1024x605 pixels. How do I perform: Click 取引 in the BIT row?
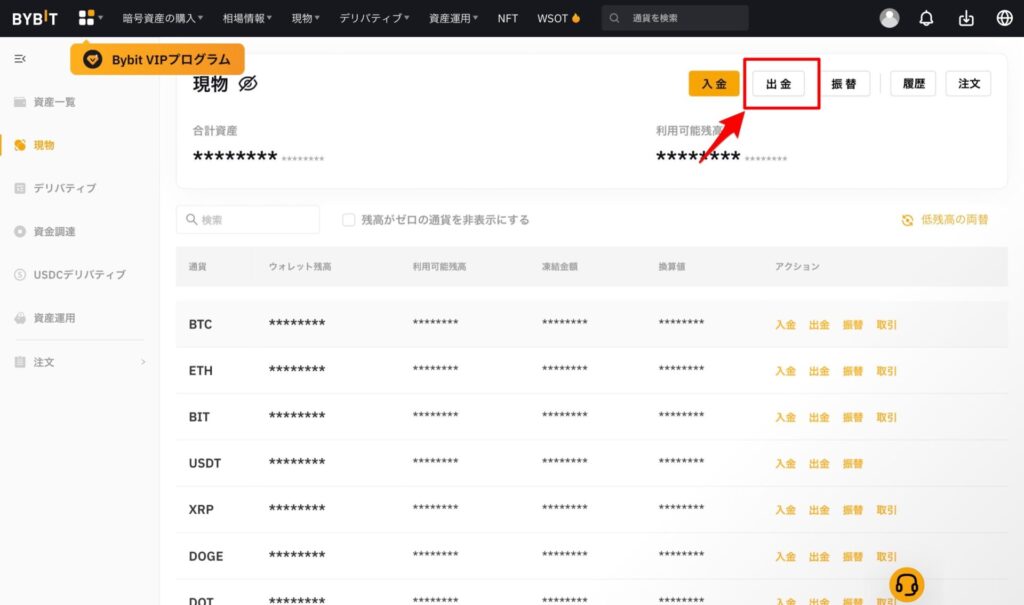click(886, 417)
